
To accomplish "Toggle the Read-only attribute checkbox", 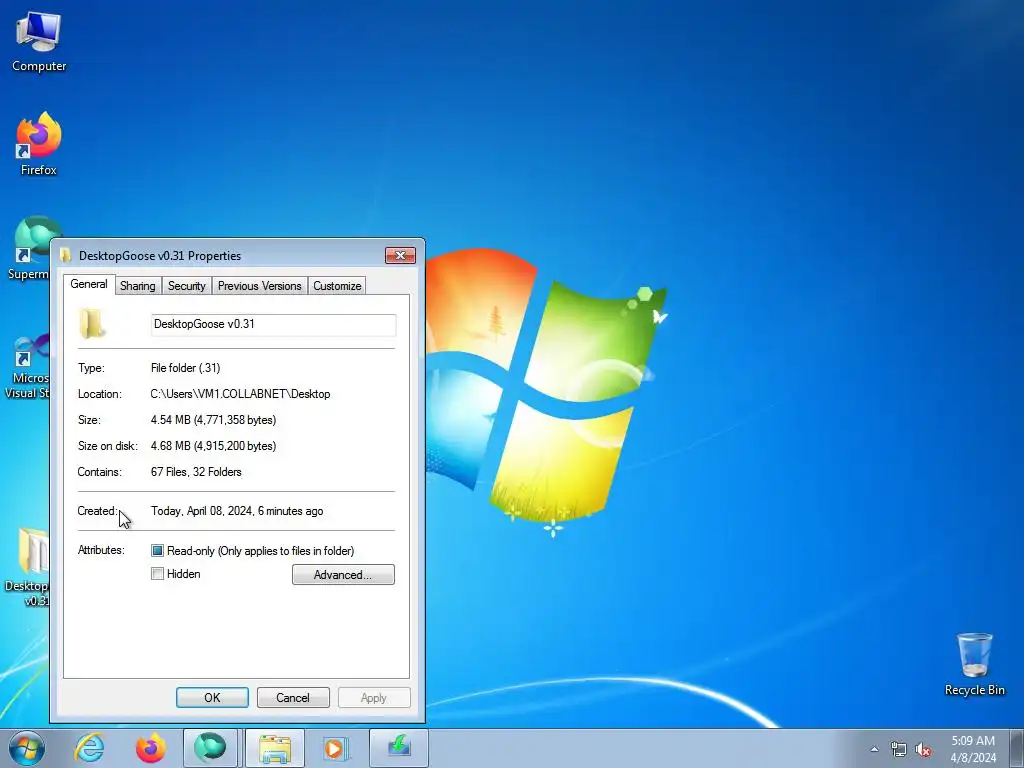I will pyautogui.click(x=157, y=551).
